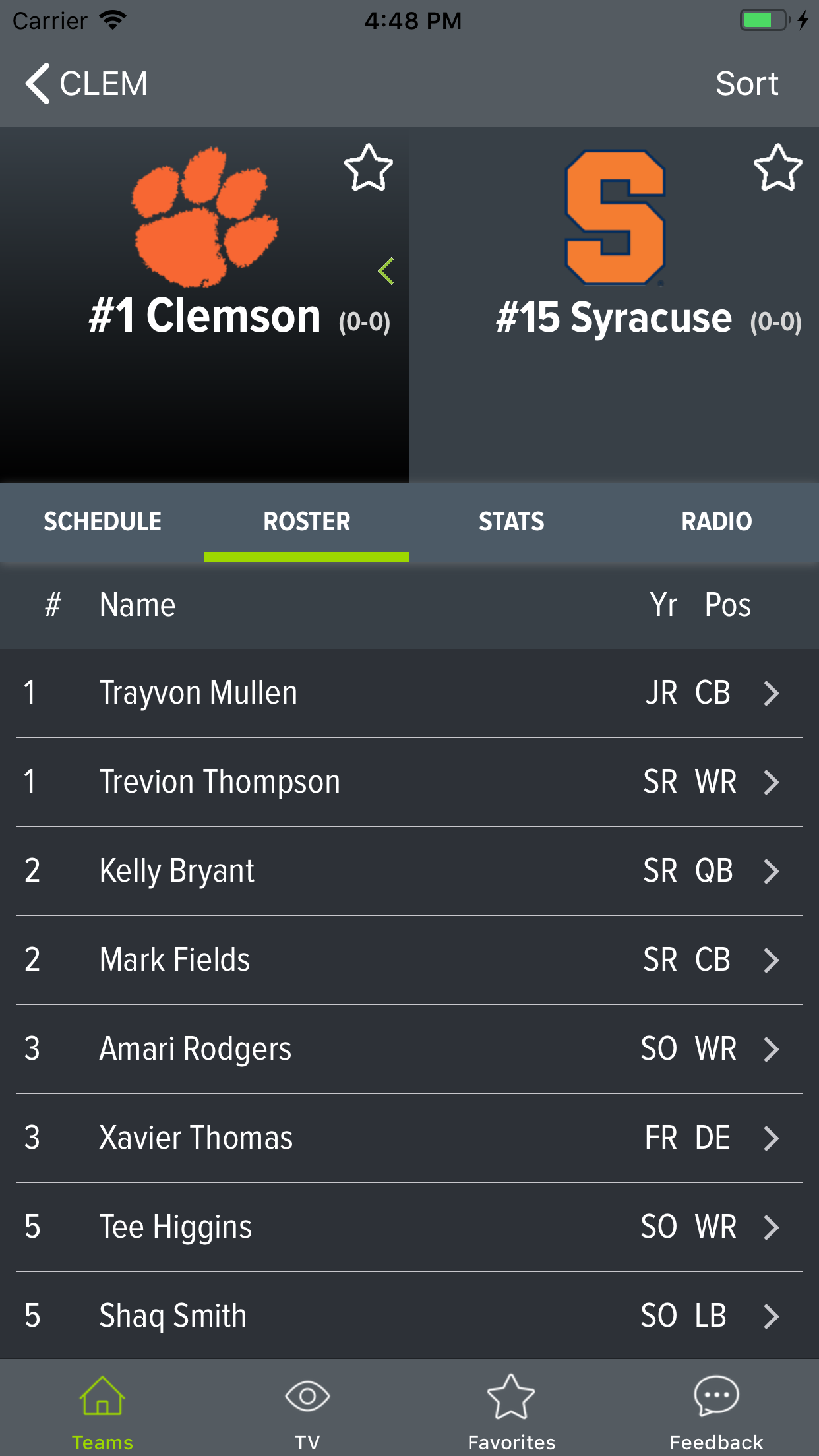Screen dimensions: 819x1456
Task: Open the TV eye icon
Action: tap(307, 1397)
